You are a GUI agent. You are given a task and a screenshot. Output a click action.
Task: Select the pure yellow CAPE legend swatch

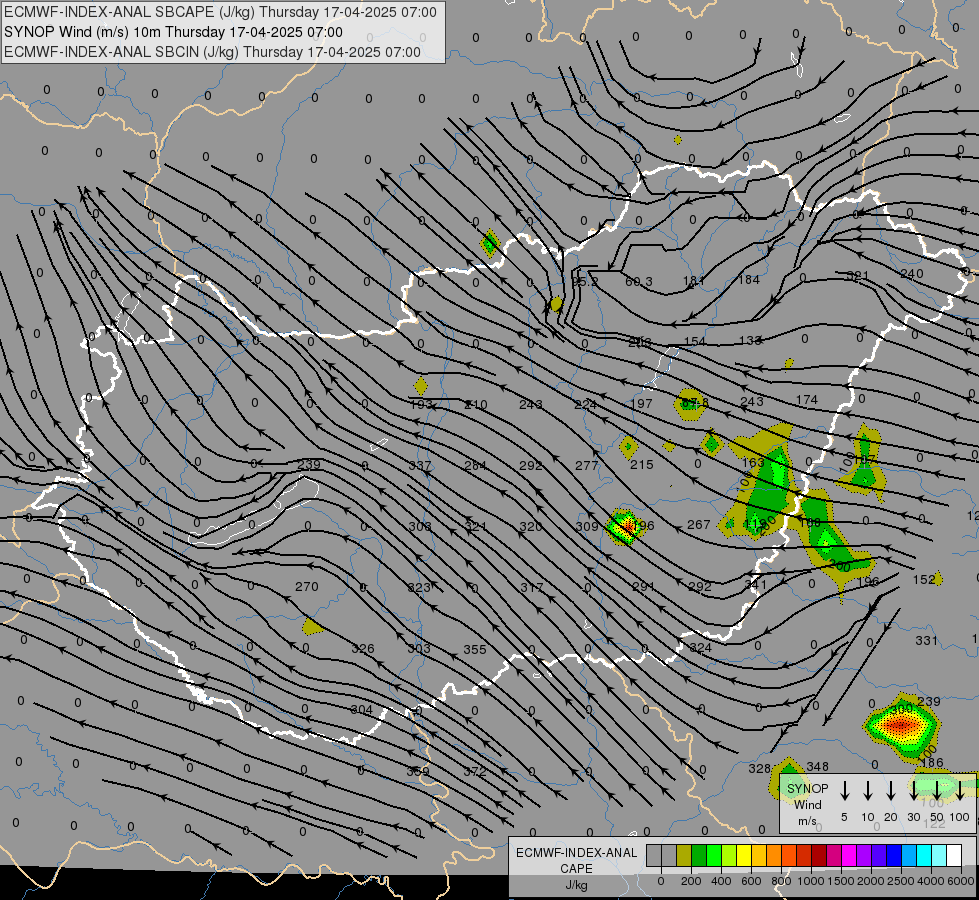[x=744, y=856]
